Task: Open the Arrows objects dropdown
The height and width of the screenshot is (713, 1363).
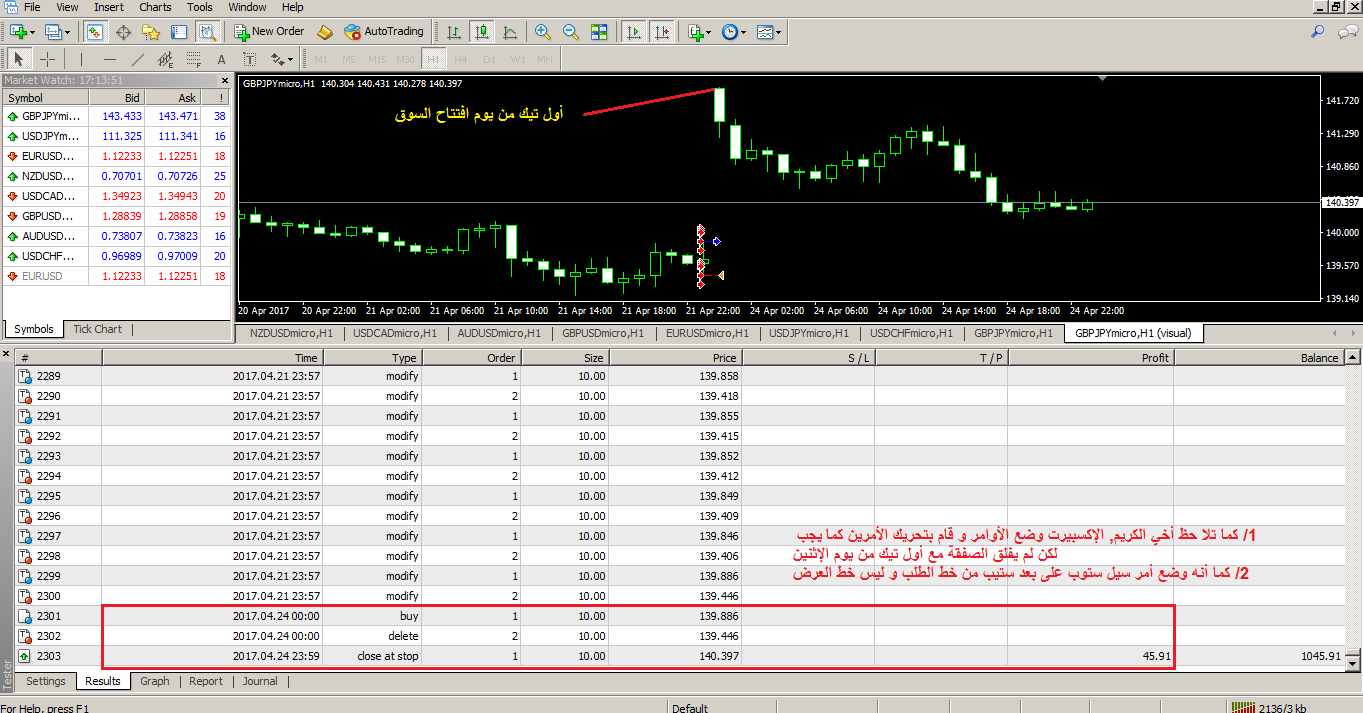Action: [x=282, y=59]
